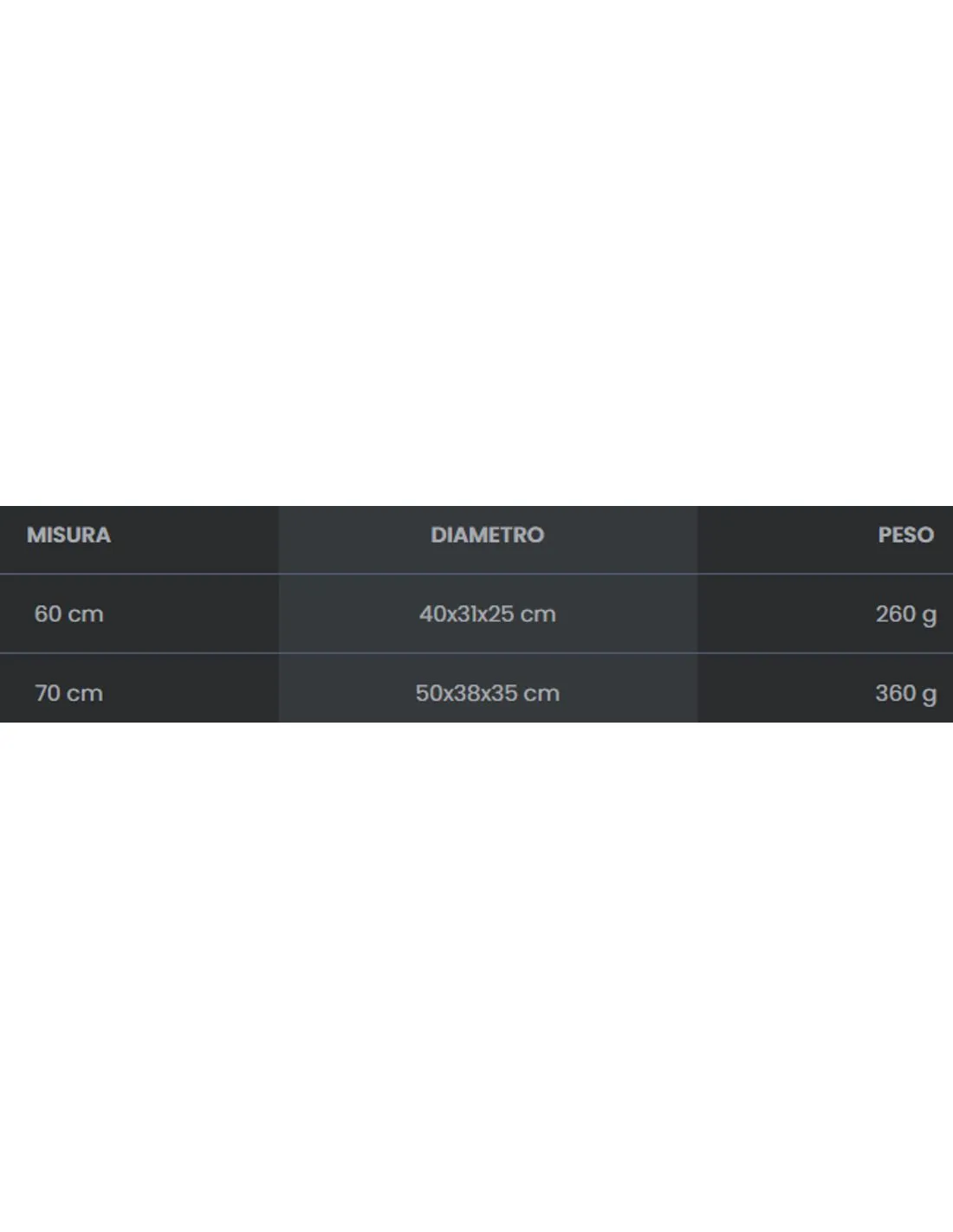Viewport: 953px width, 1232px height.
Task: Select the 50x38x35 cm diameter value
Action: [x=487, y=693]
